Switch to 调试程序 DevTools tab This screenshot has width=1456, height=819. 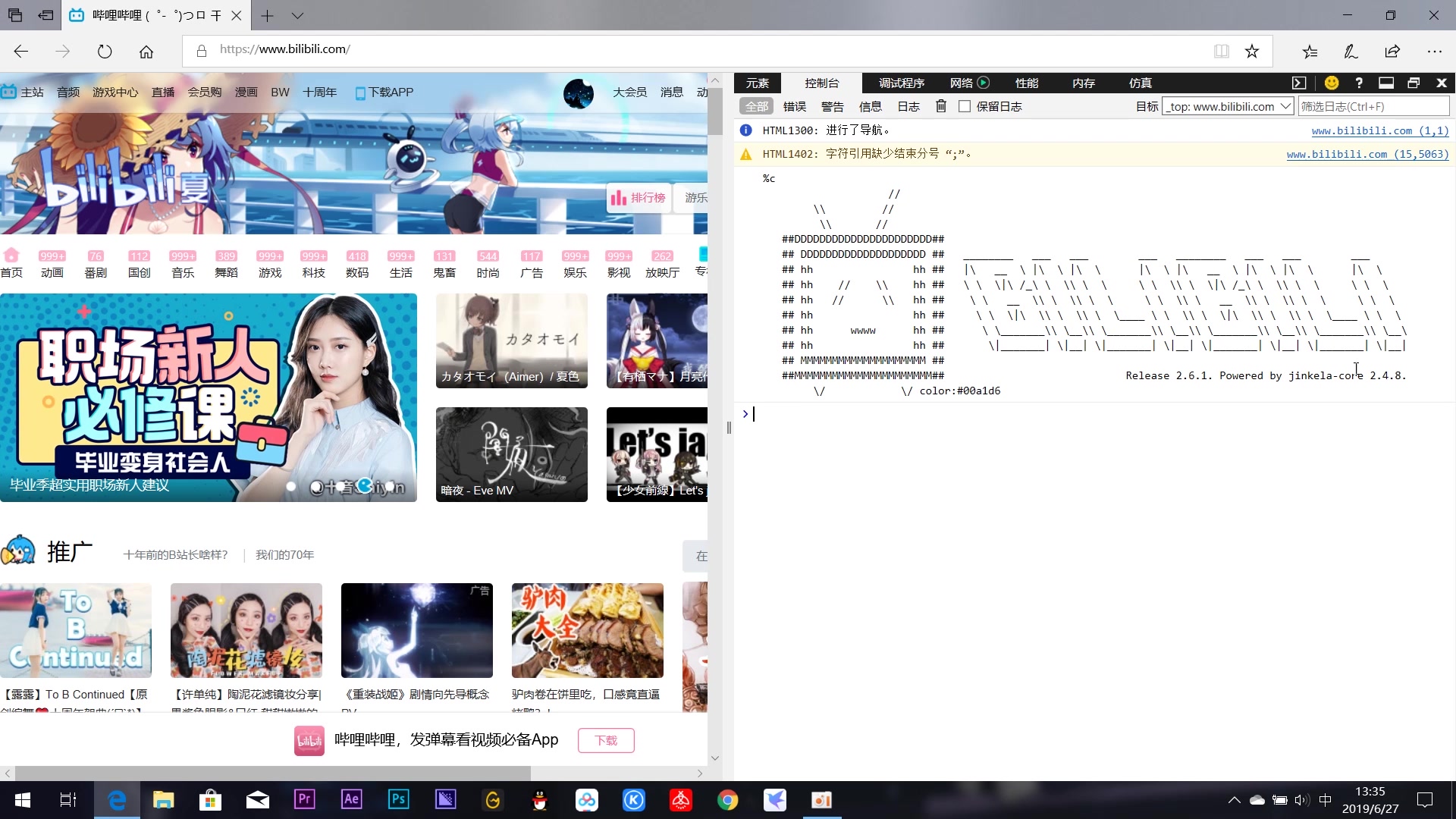click(x=902, y=83)
